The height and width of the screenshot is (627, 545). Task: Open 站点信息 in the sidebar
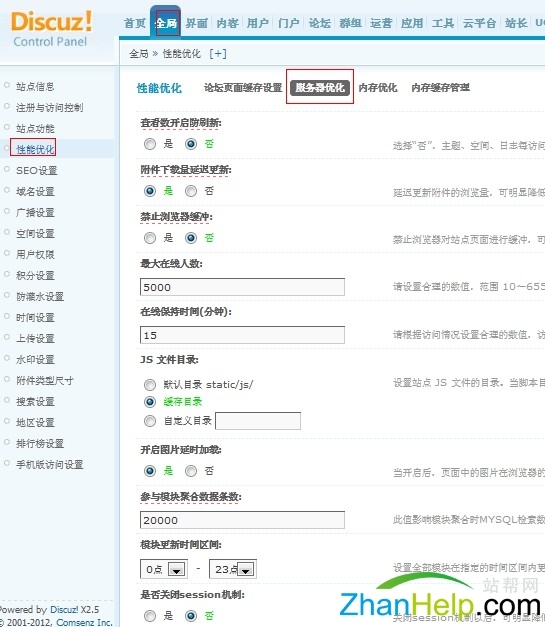coord(35,86)
